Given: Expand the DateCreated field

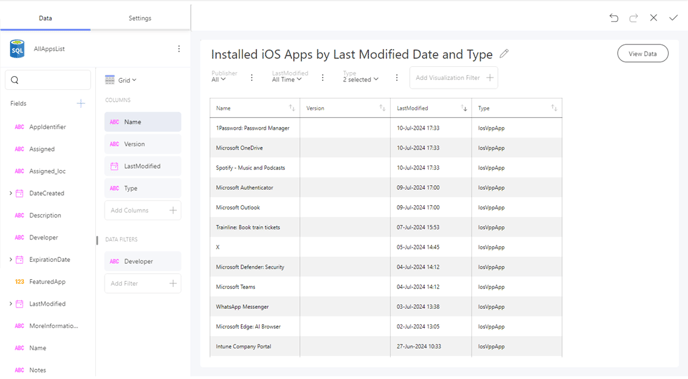Looking at the screenshot, I should click(11, 193).
